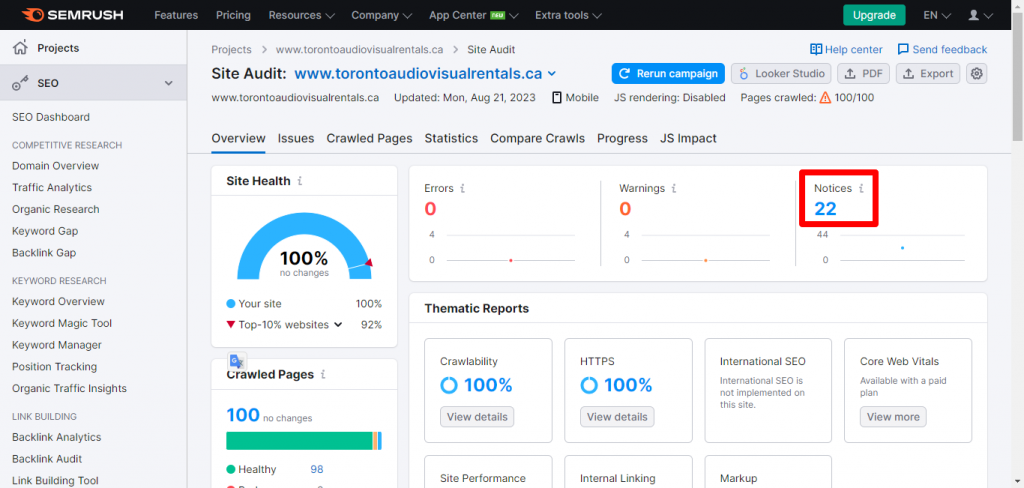Open Organic Research in sidebar
Image resolution: width=1024 pixels, height=488 pixels.
56,210
